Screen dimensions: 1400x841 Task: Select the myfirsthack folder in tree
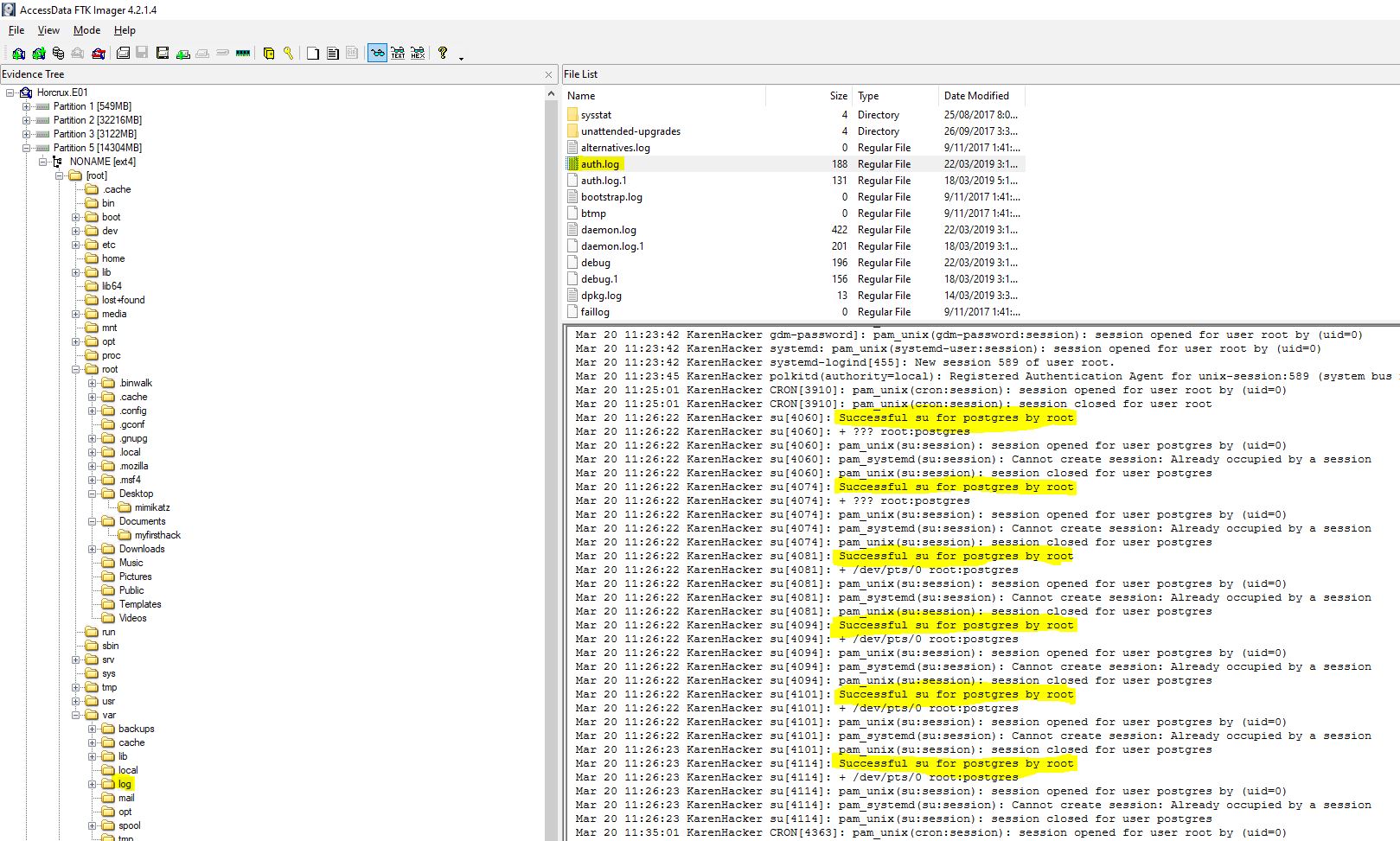click(x=157, y=535)
